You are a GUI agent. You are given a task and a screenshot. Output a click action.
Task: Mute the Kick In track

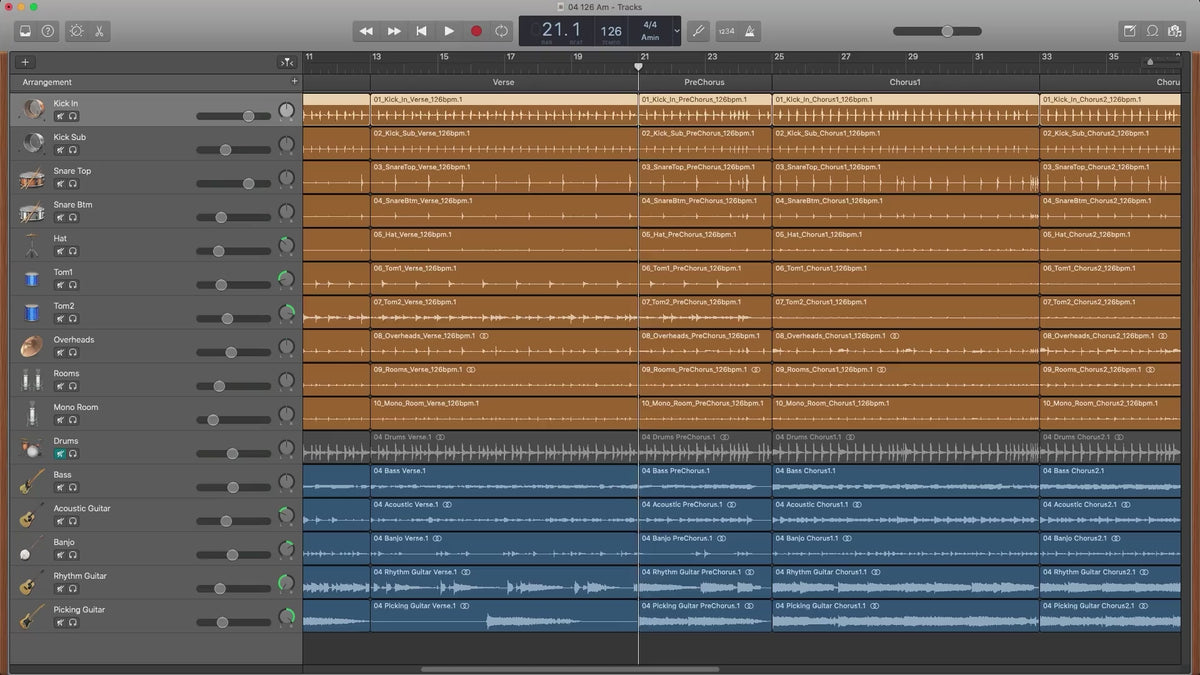tap(60, 117)
